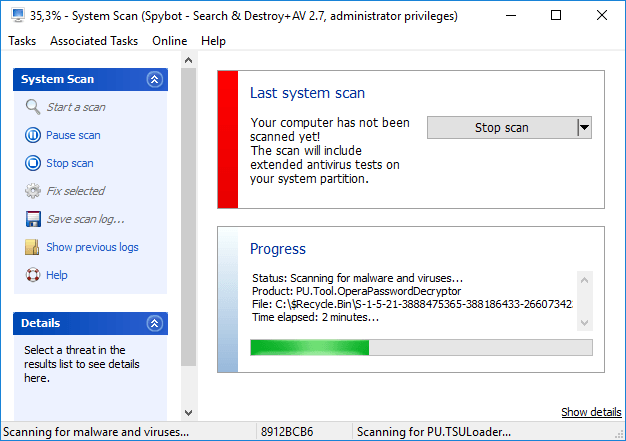626x441 pixels.
Task: Click status bar Scanning for malware and viruses
Action: pyautogui.click(x=96, y=432)
